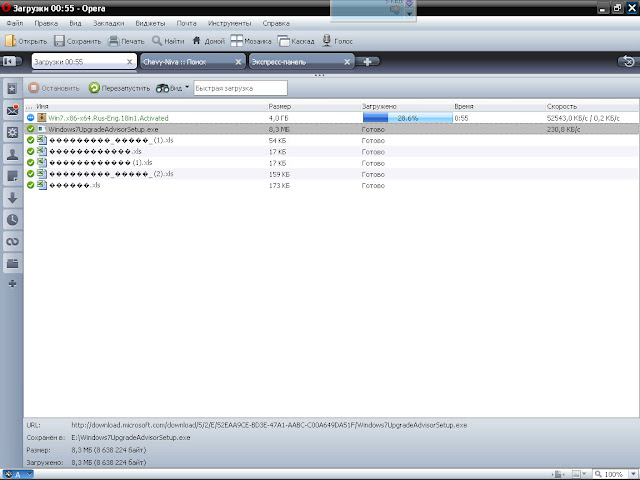
Task: Open the Инструменты menu
Action: point(229,23)
